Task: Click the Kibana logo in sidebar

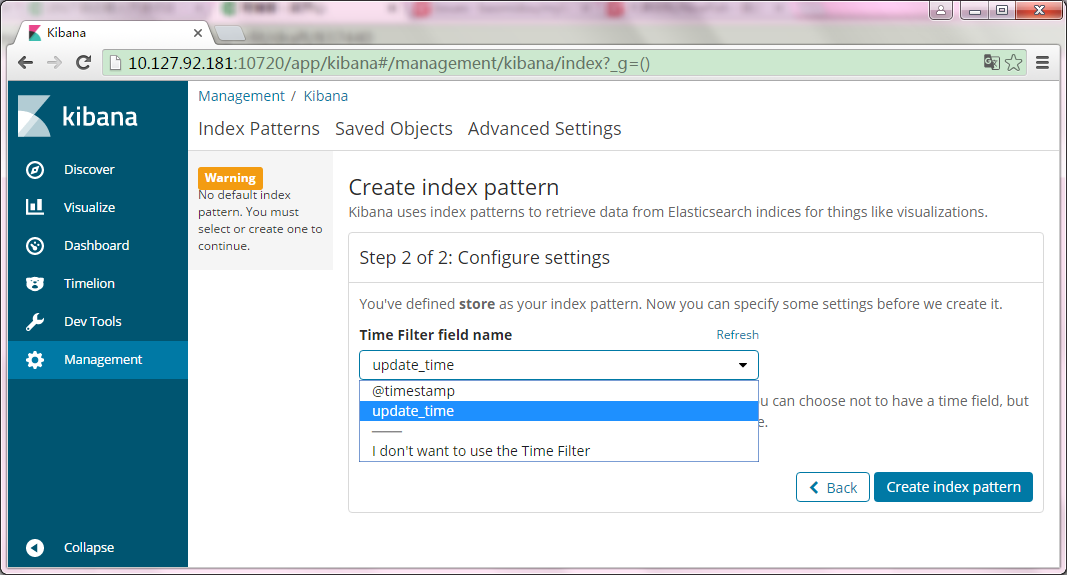Action: click(78, 116)
